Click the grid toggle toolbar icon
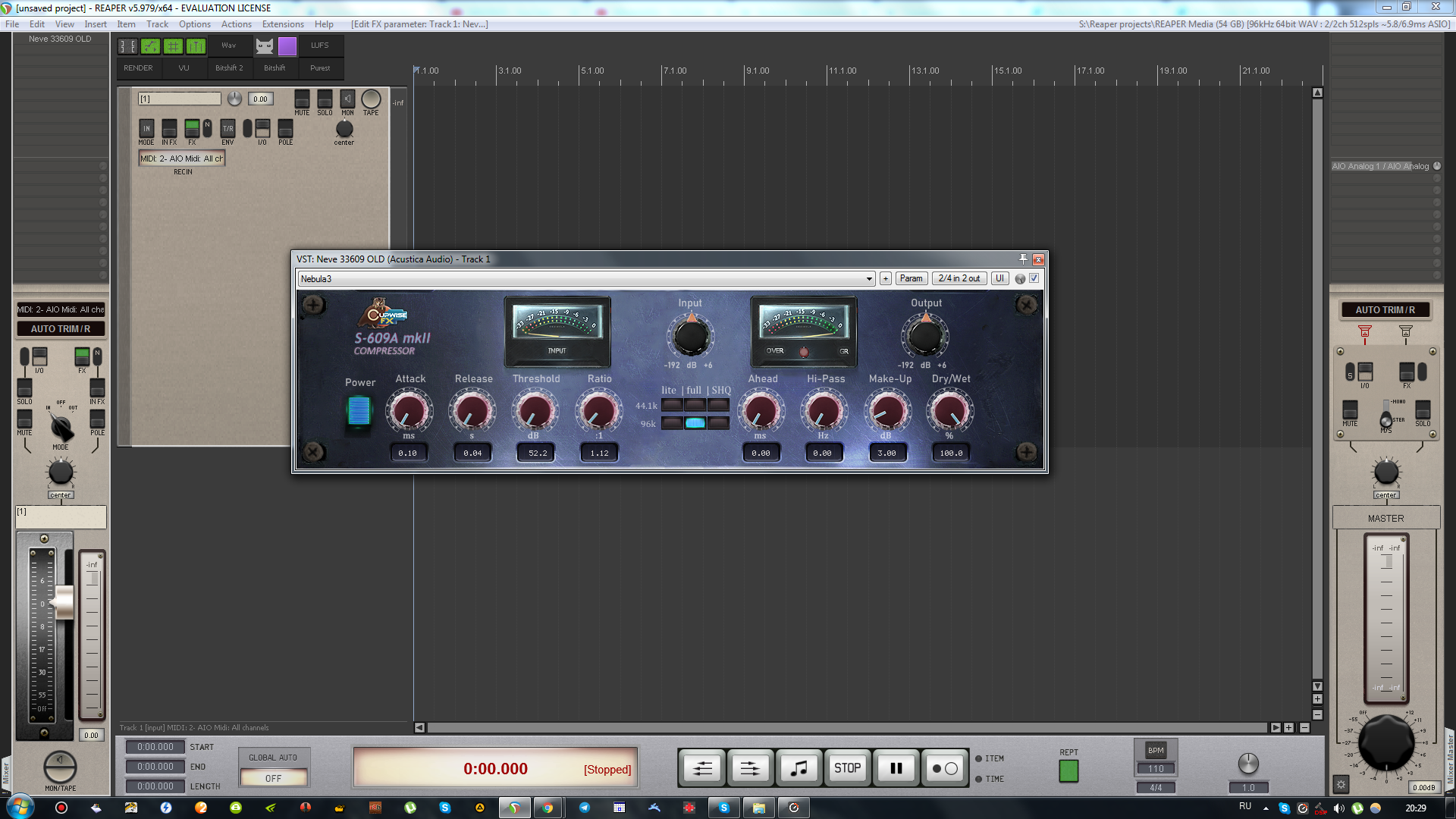Image resolution: width=1456 pixels, height=819 pixels. click(x=174, y=46)
